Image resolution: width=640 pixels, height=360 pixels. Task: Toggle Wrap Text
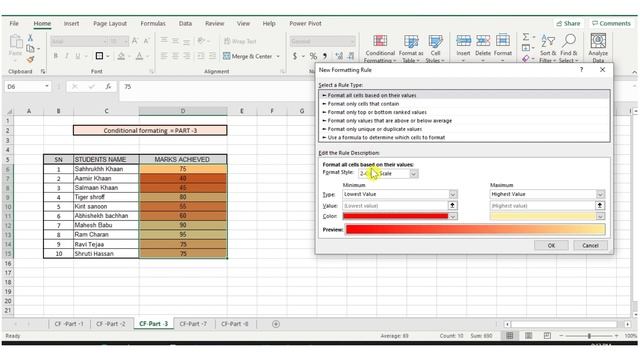point(240,41)
